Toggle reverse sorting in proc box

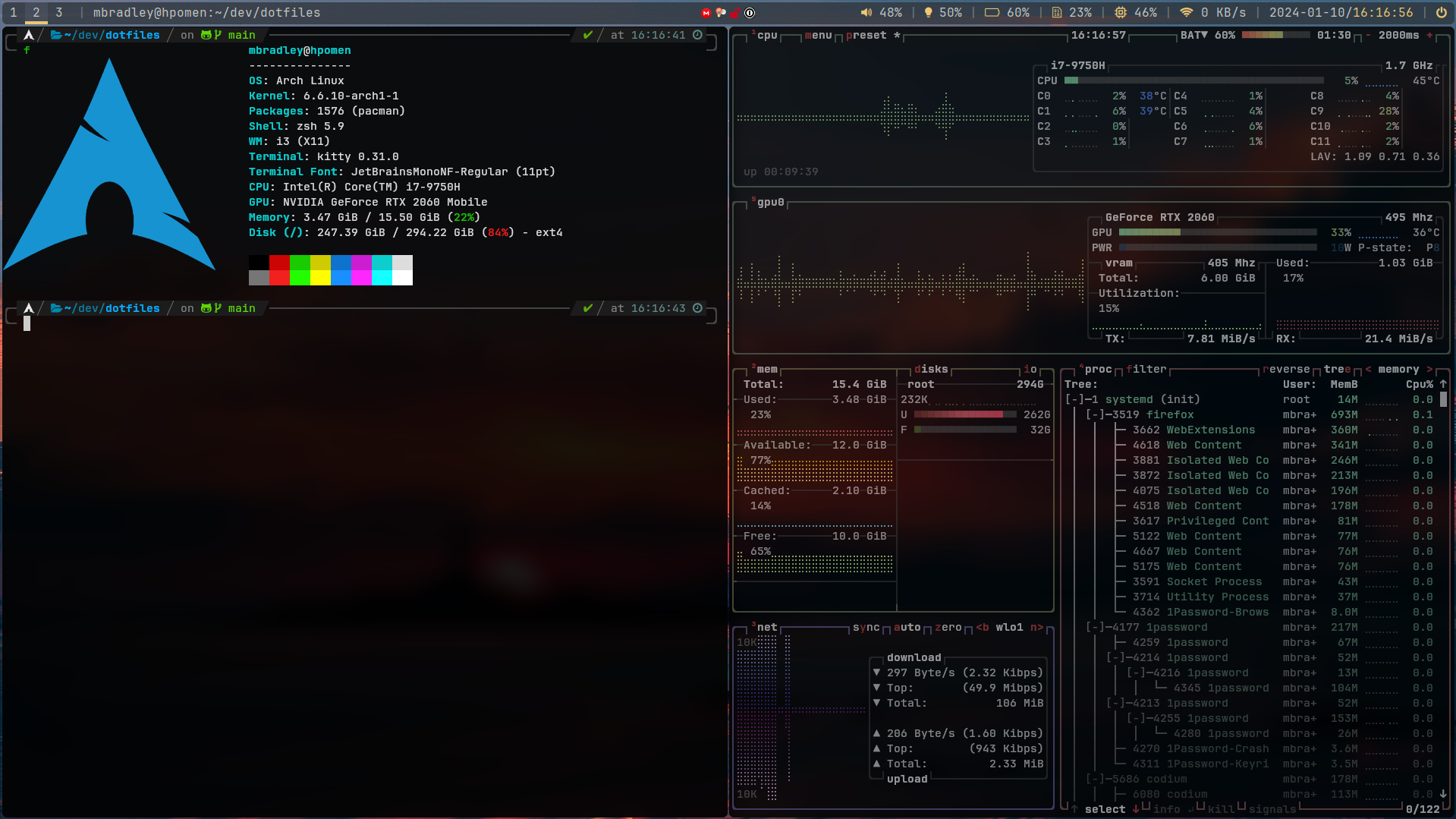click(x=1287, y=370)
